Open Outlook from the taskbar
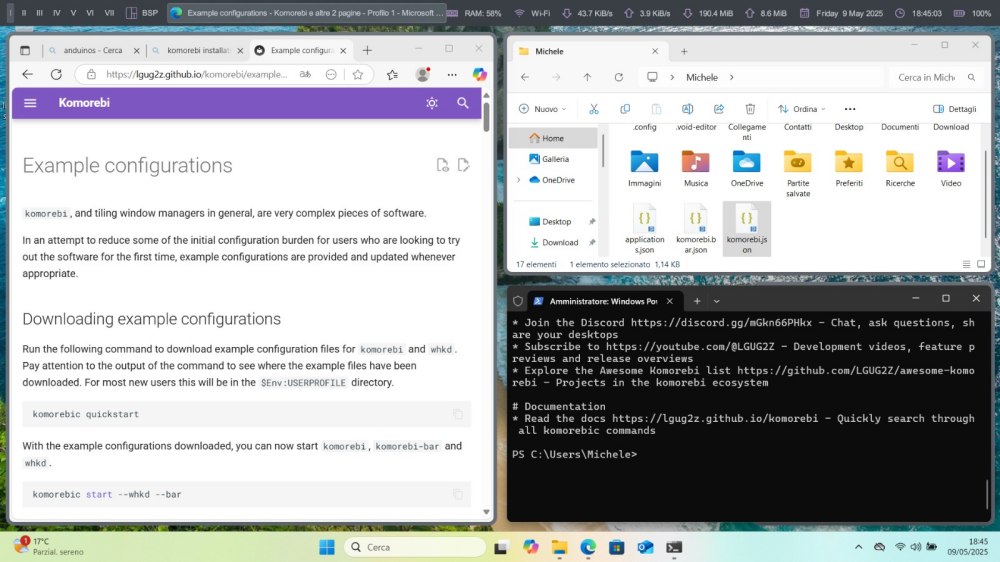This screenshot has height=562, width=1000. click(x=645, y=547)
